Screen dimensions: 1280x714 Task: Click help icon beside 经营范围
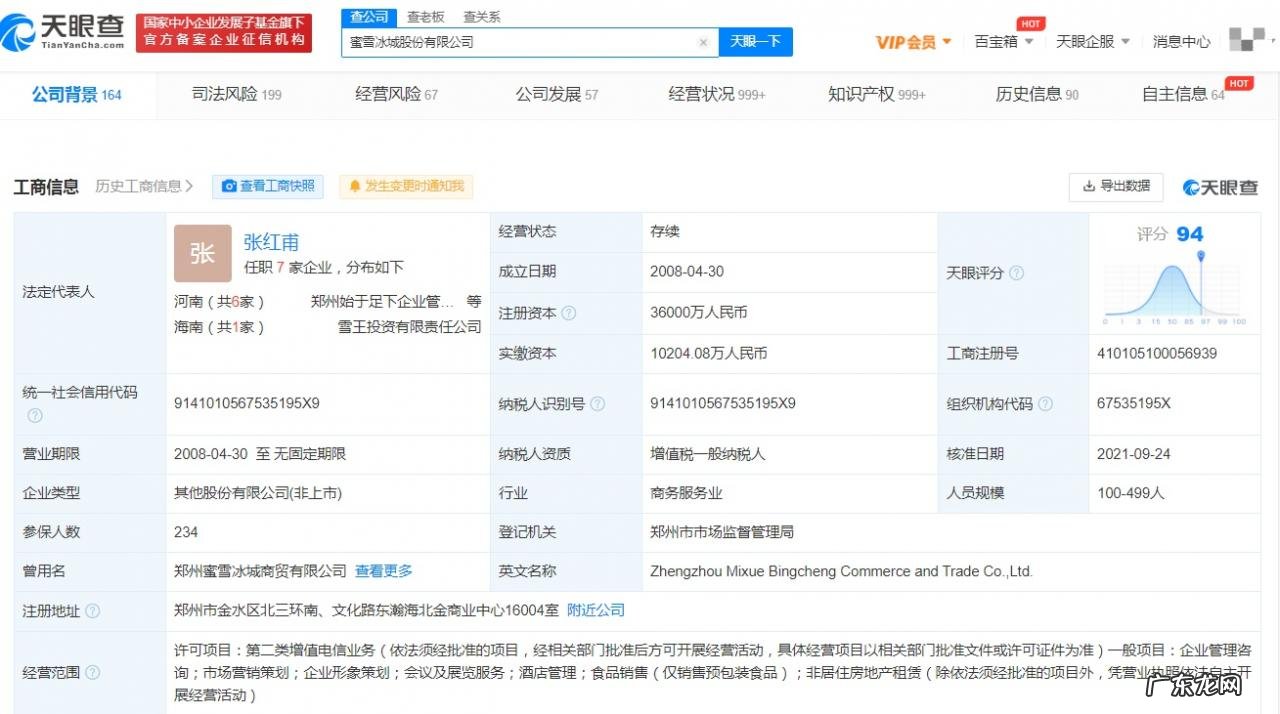pos(93,673)
